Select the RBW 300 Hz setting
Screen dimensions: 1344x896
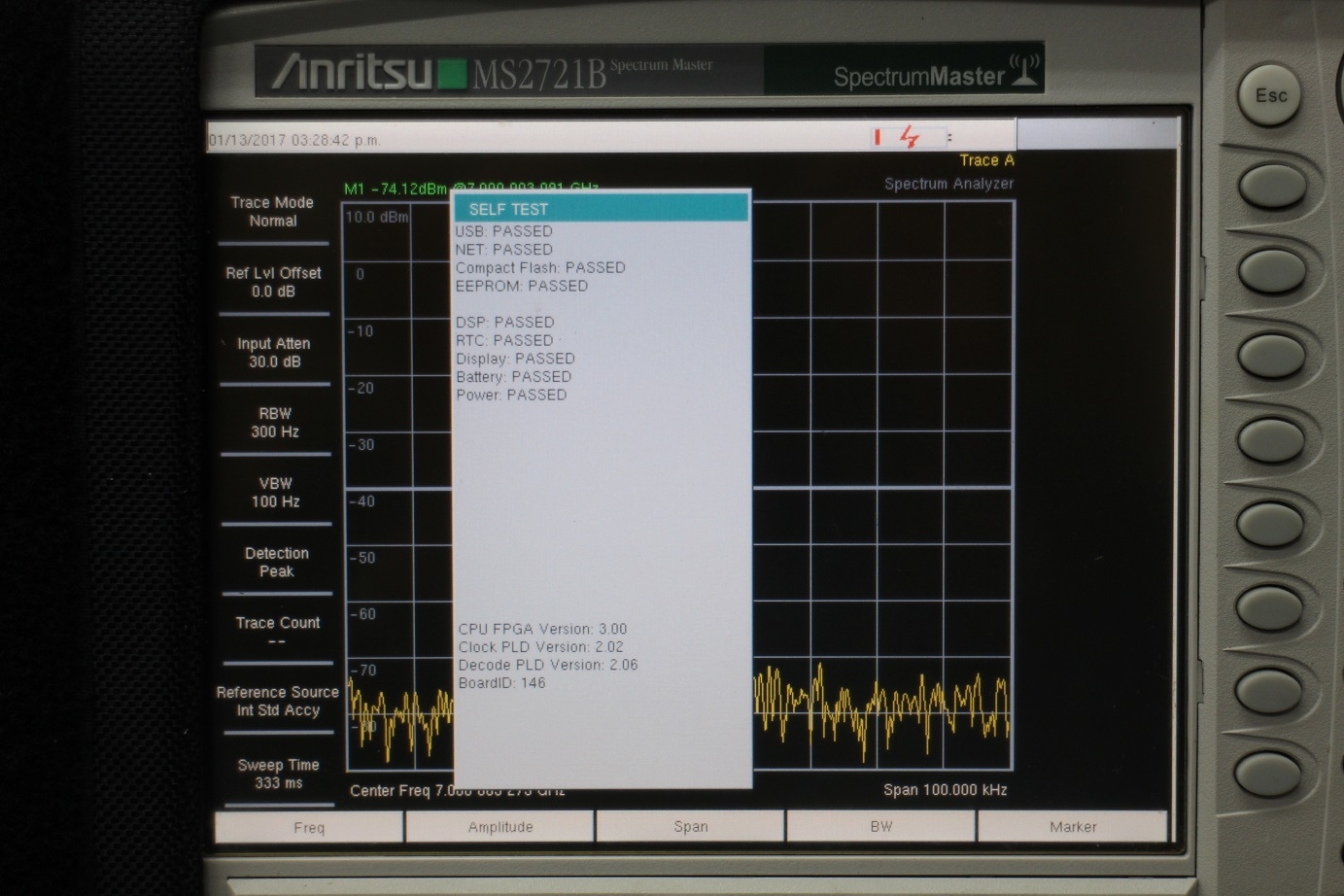pyautogui.click(x=275, y=423)
